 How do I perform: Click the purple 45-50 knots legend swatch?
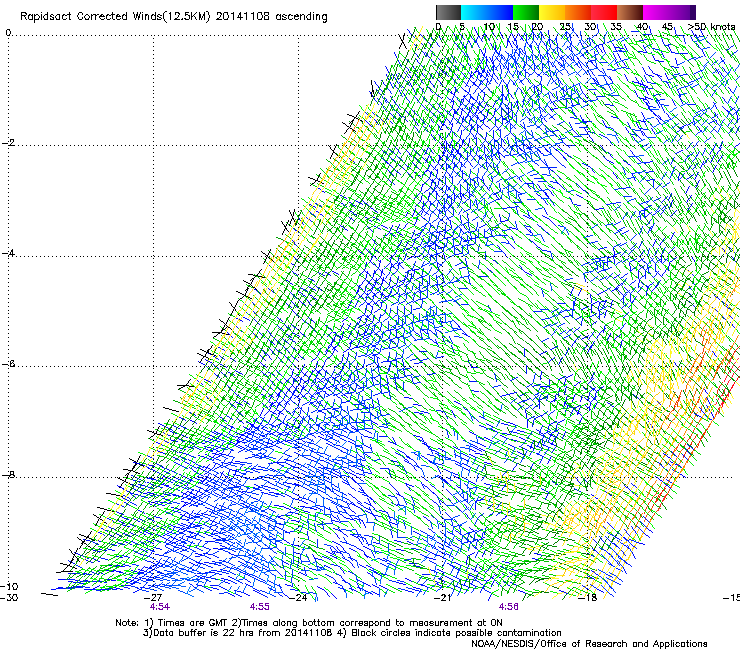(682, 12)
